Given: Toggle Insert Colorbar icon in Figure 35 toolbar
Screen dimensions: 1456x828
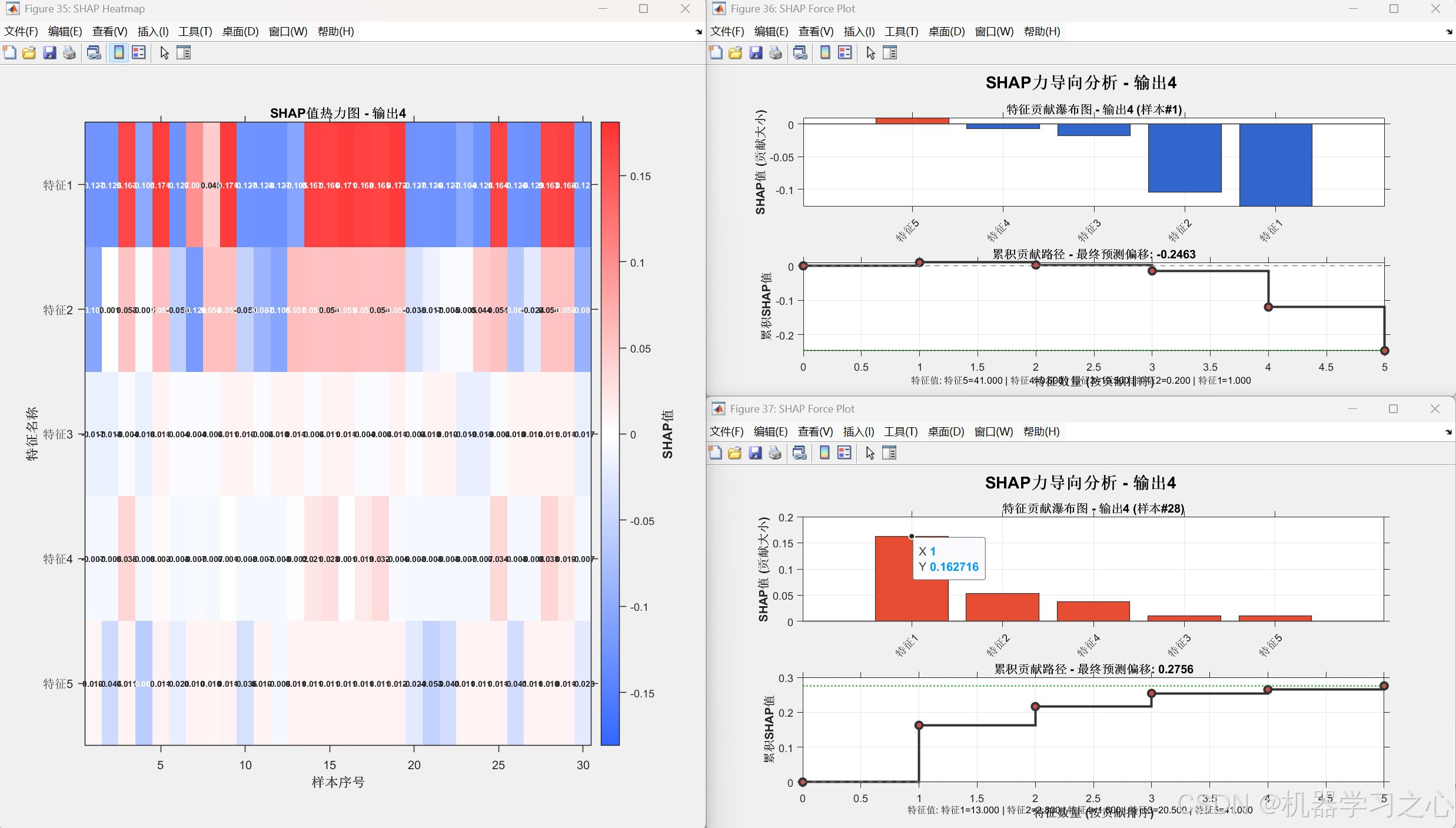Looking at the screenshot, I should coord(119,53).
